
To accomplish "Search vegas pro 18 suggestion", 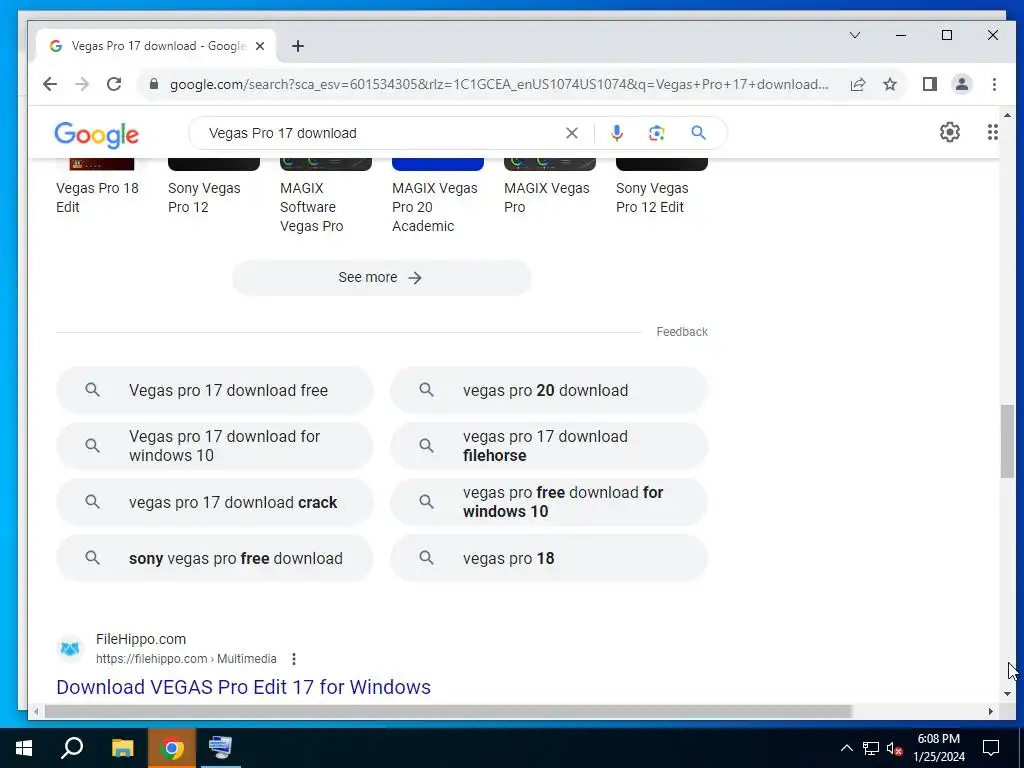I will click(x=549, y=558).
